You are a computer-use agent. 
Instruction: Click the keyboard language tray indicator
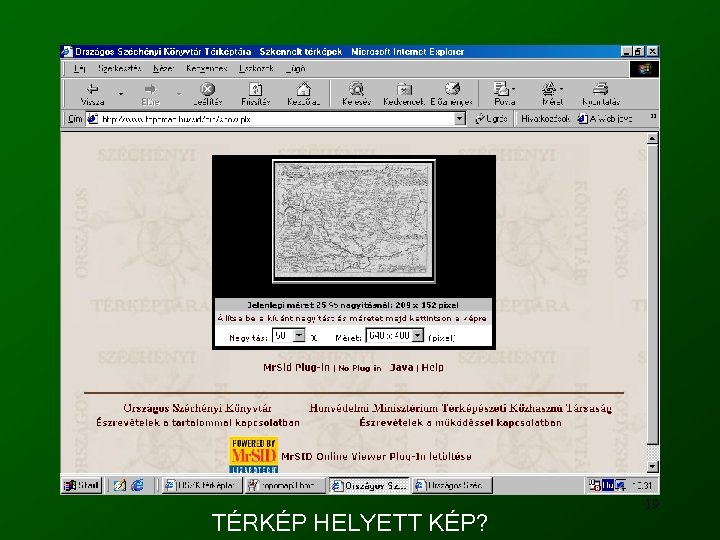point(608,485)
